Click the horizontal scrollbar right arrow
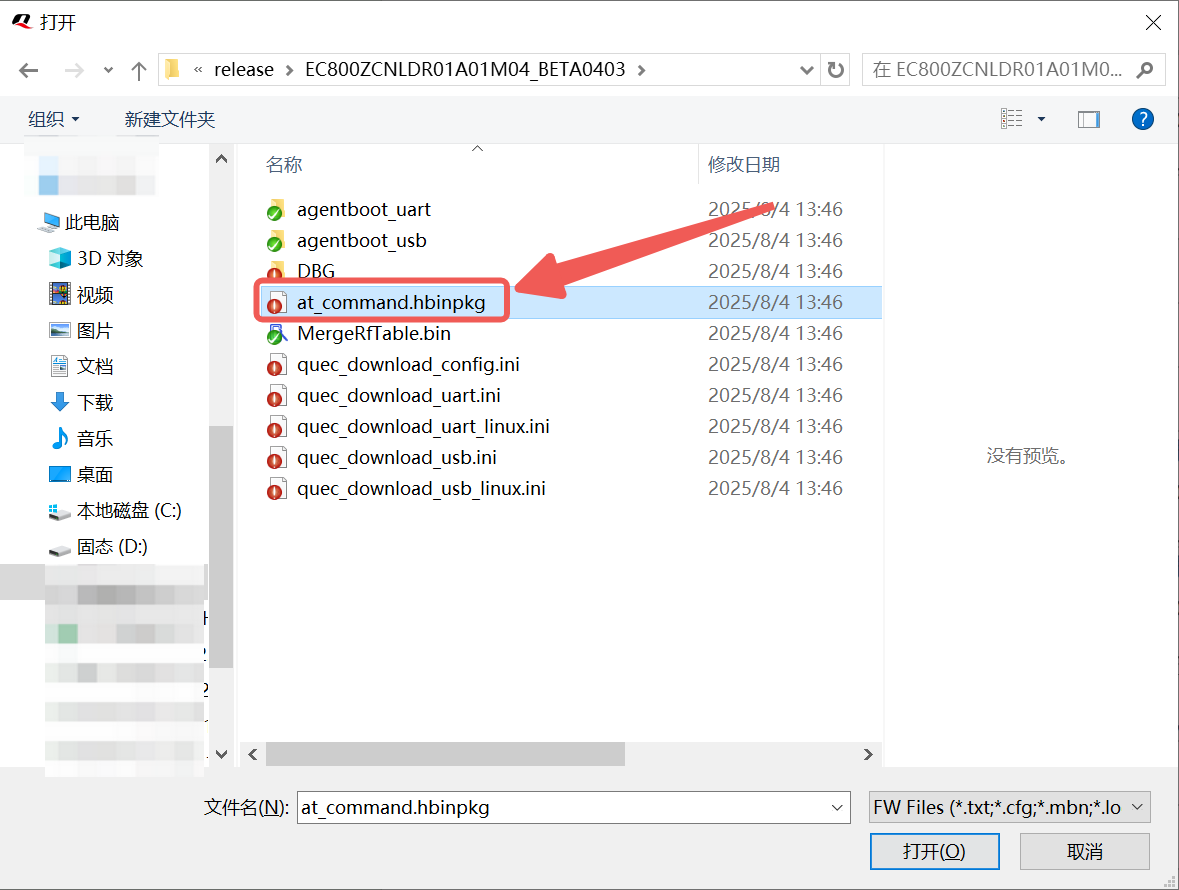This screenshot has width=1179, height=890. [868, 754]
